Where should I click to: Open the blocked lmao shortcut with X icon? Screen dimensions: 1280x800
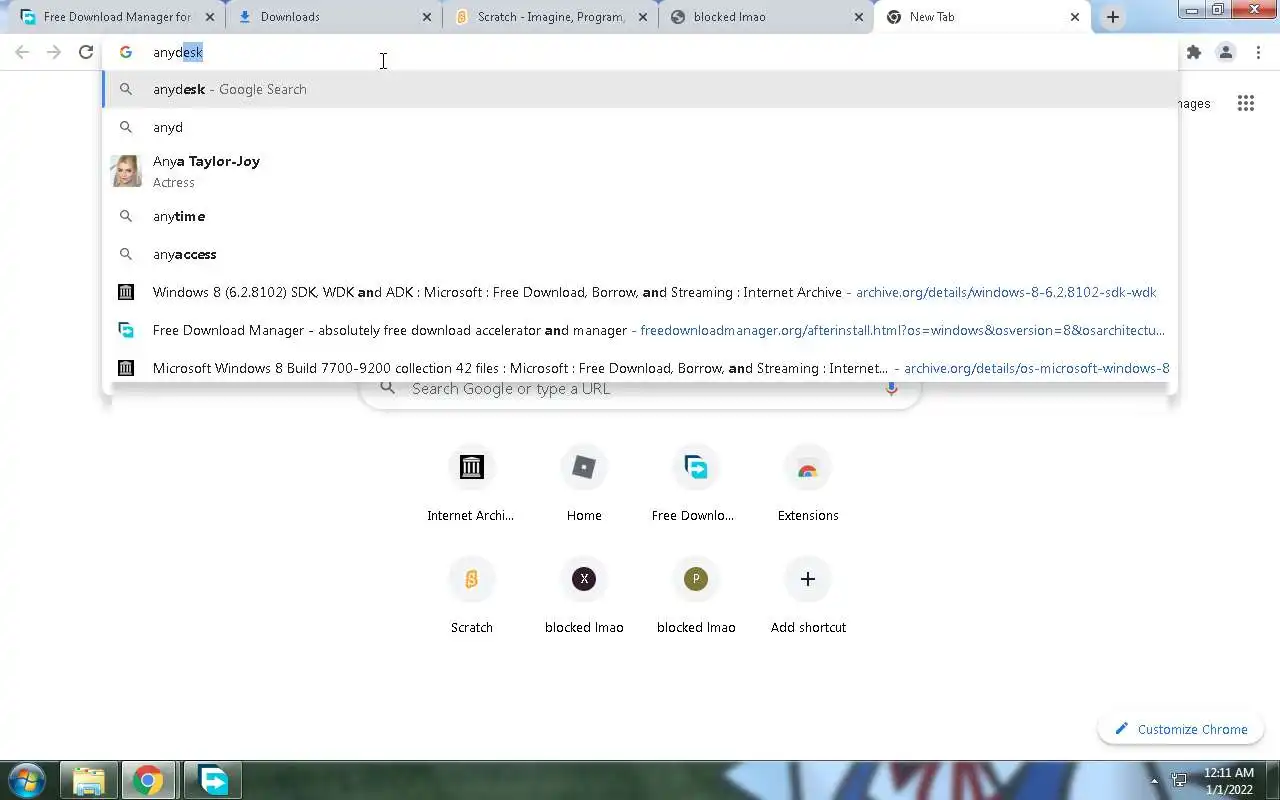click(x=584, y=598)
